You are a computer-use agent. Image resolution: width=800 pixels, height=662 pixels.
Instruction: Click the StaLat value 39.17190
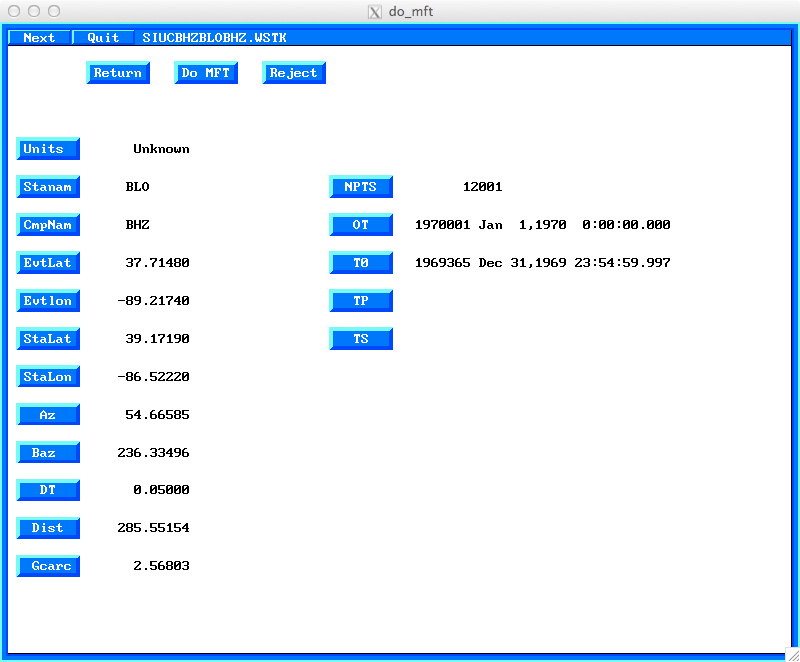tap(157, 339)
